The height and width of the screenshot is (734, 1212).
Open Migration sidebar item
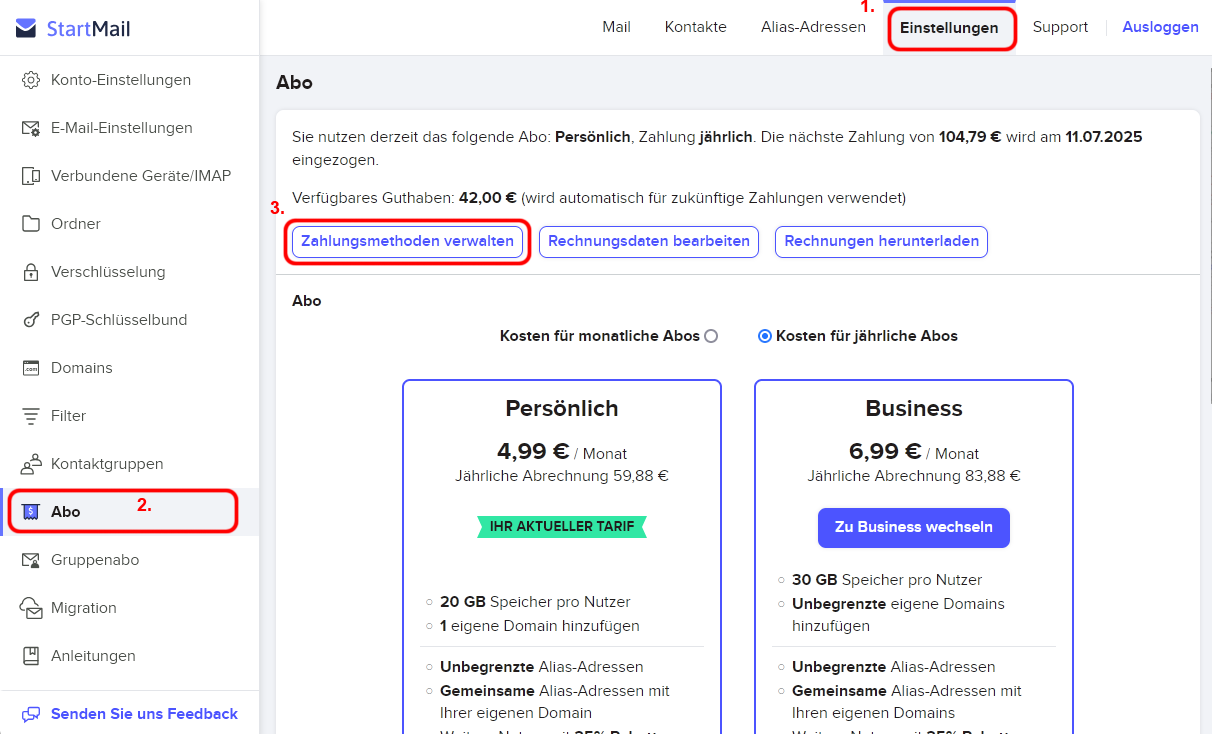[129, 608]
